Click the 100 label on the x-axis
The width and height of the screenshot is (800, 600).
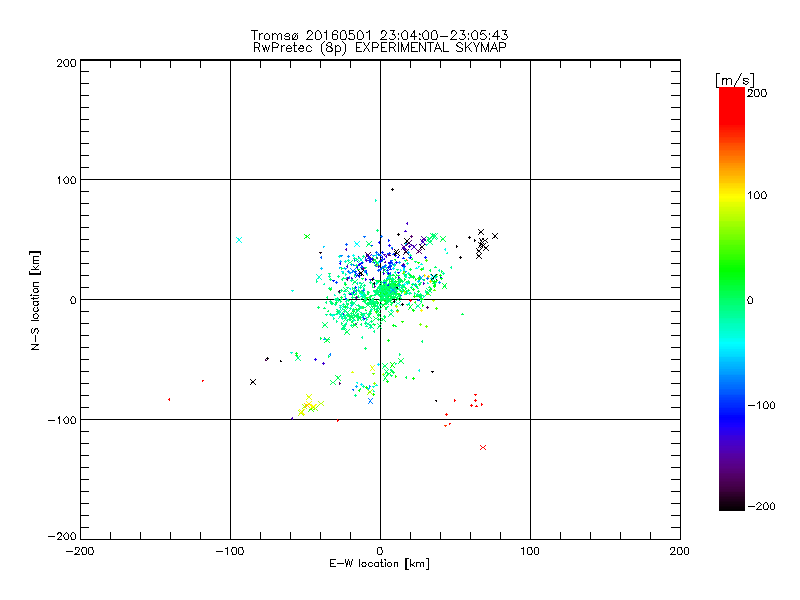click(x=530, y=551)
